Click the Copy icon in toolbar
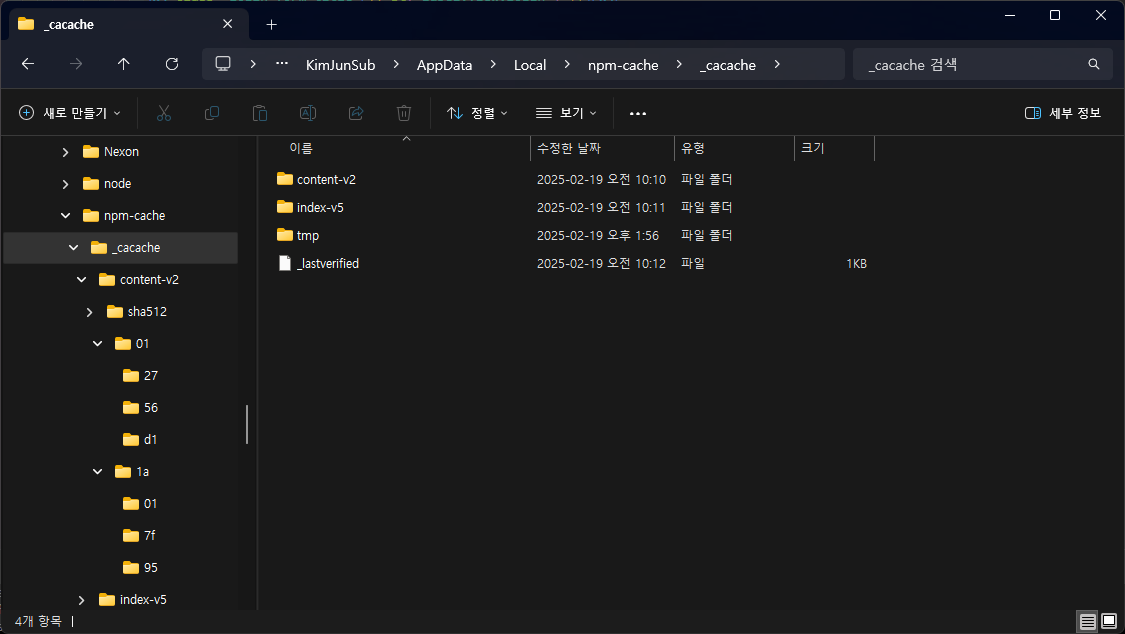The image size is (1125, 634). coord(212,113)
